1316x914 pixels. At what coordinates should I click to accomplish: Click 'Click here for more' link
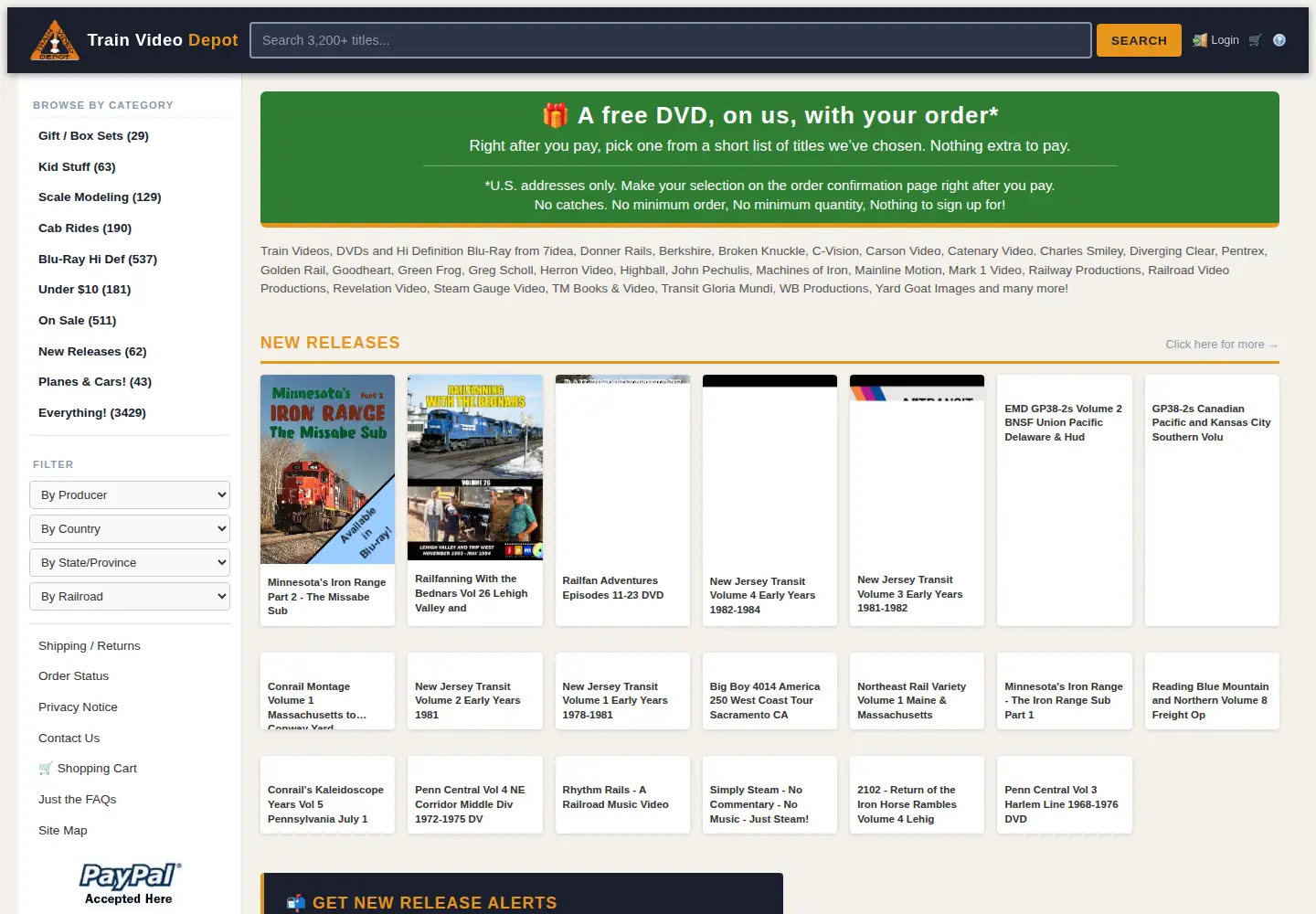coord(1222,345)
